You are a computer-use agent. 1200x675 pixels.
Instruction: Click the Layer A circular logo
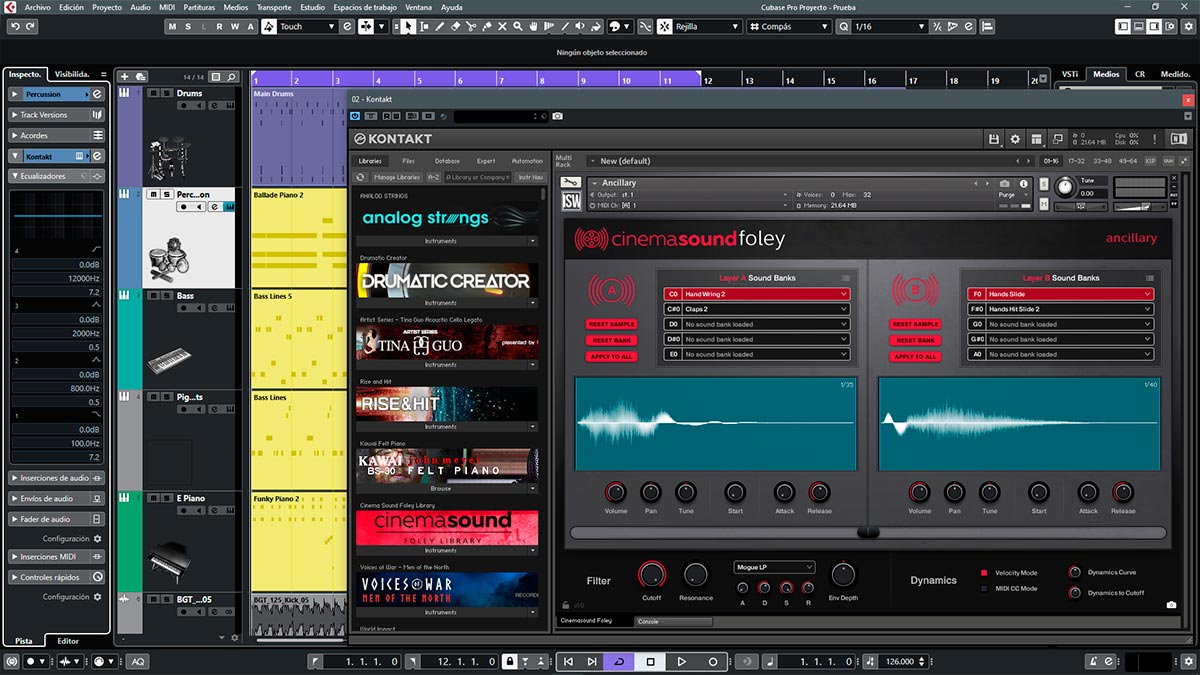coord(610,291)
